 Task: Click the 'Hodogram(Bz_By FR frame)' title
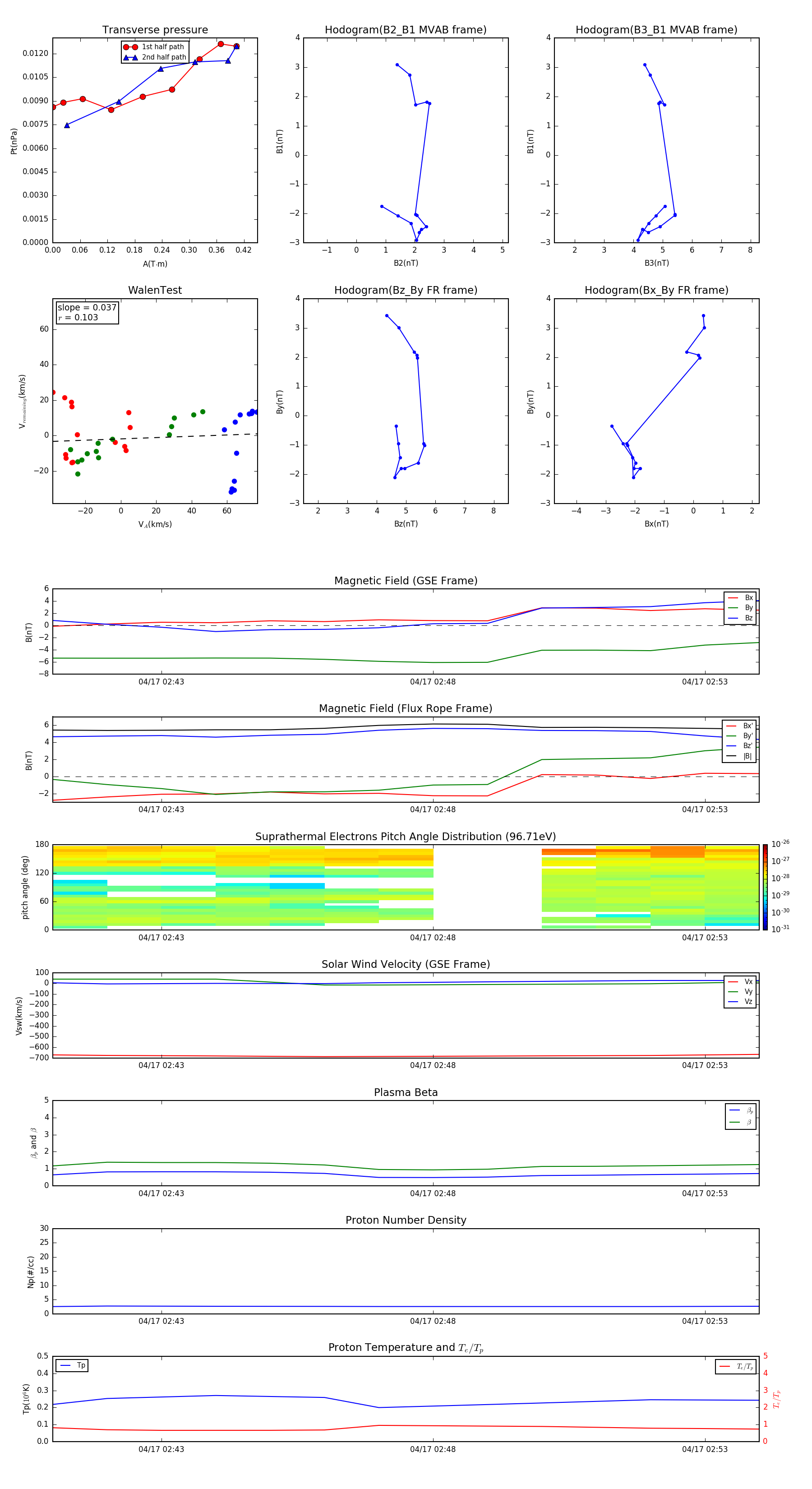pos(406,290)
